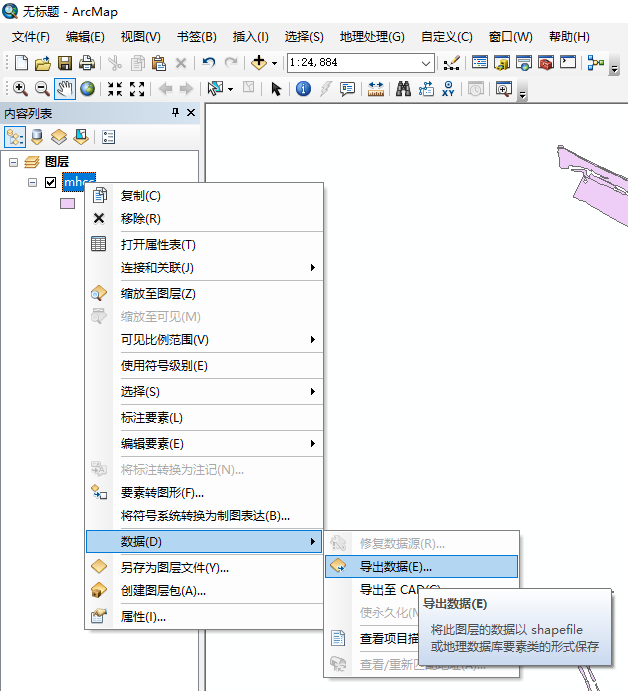This screenshot has width=628, height=692.
Task: Click the Add Data plus icon
Action: [259, 63]
